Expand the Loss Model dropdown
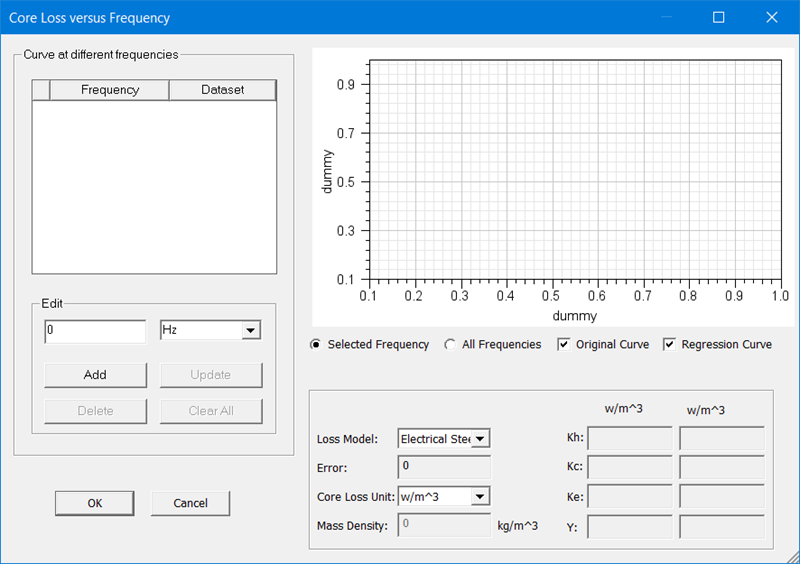Viewport: 800px width, 564px height. point(480,439)
